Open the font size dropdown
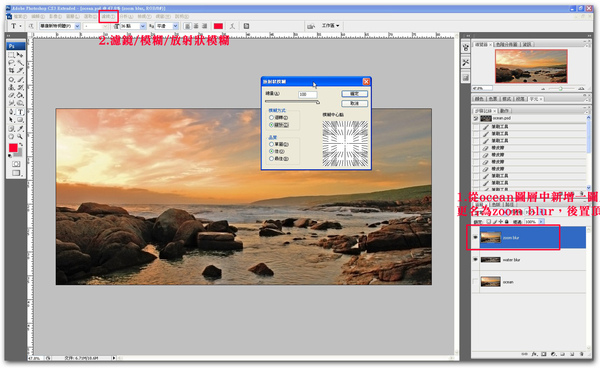Image resolution: width=600 pixels, height=368 pixels. pyautogui.click(x=143, y=26)
